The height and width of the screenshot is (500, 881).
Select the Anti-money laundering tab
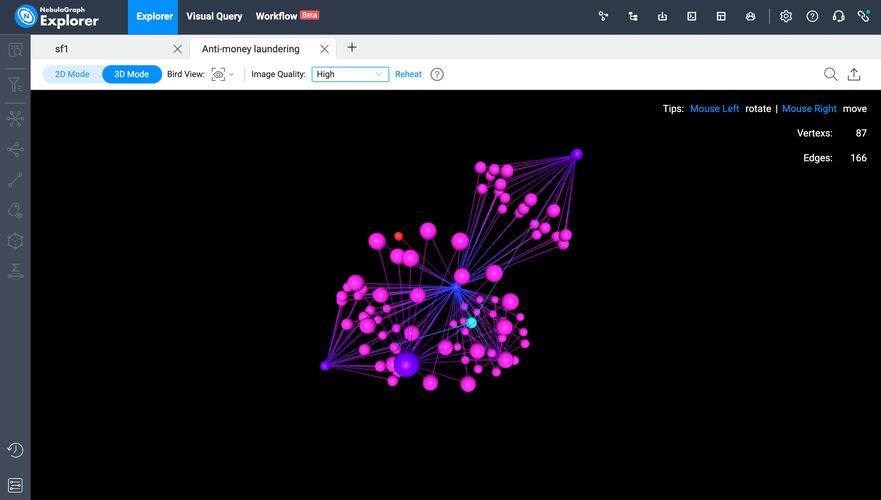click(251, 49)
